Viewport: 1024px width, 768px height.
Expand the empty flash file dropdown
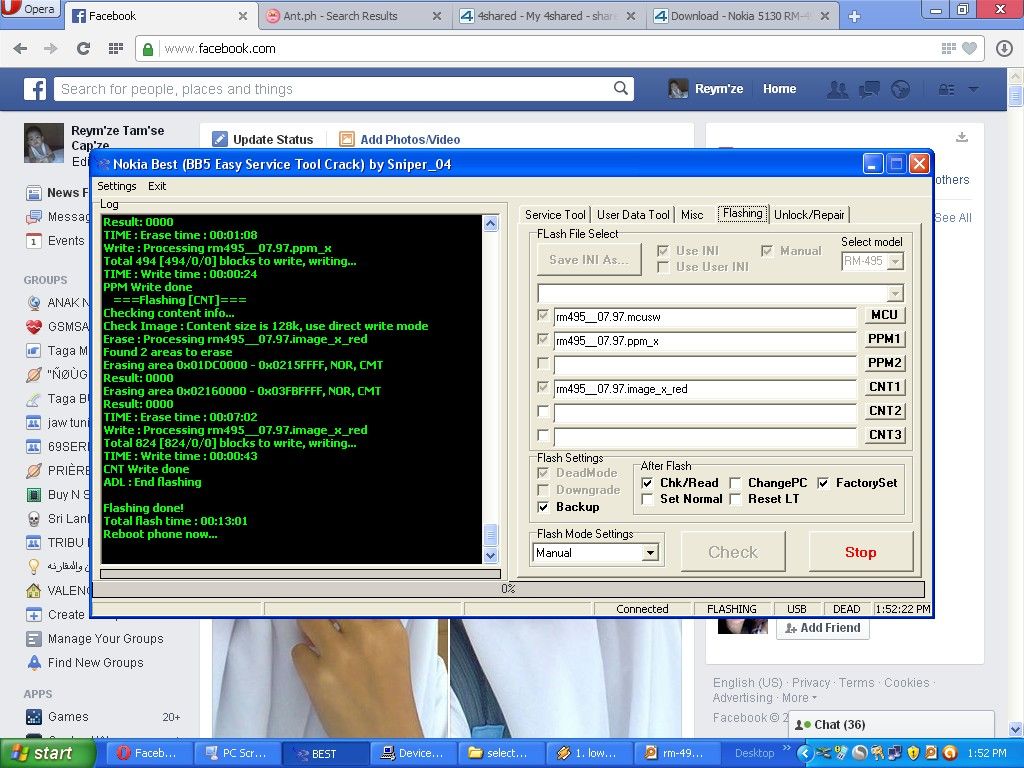[x=895, y=293]
